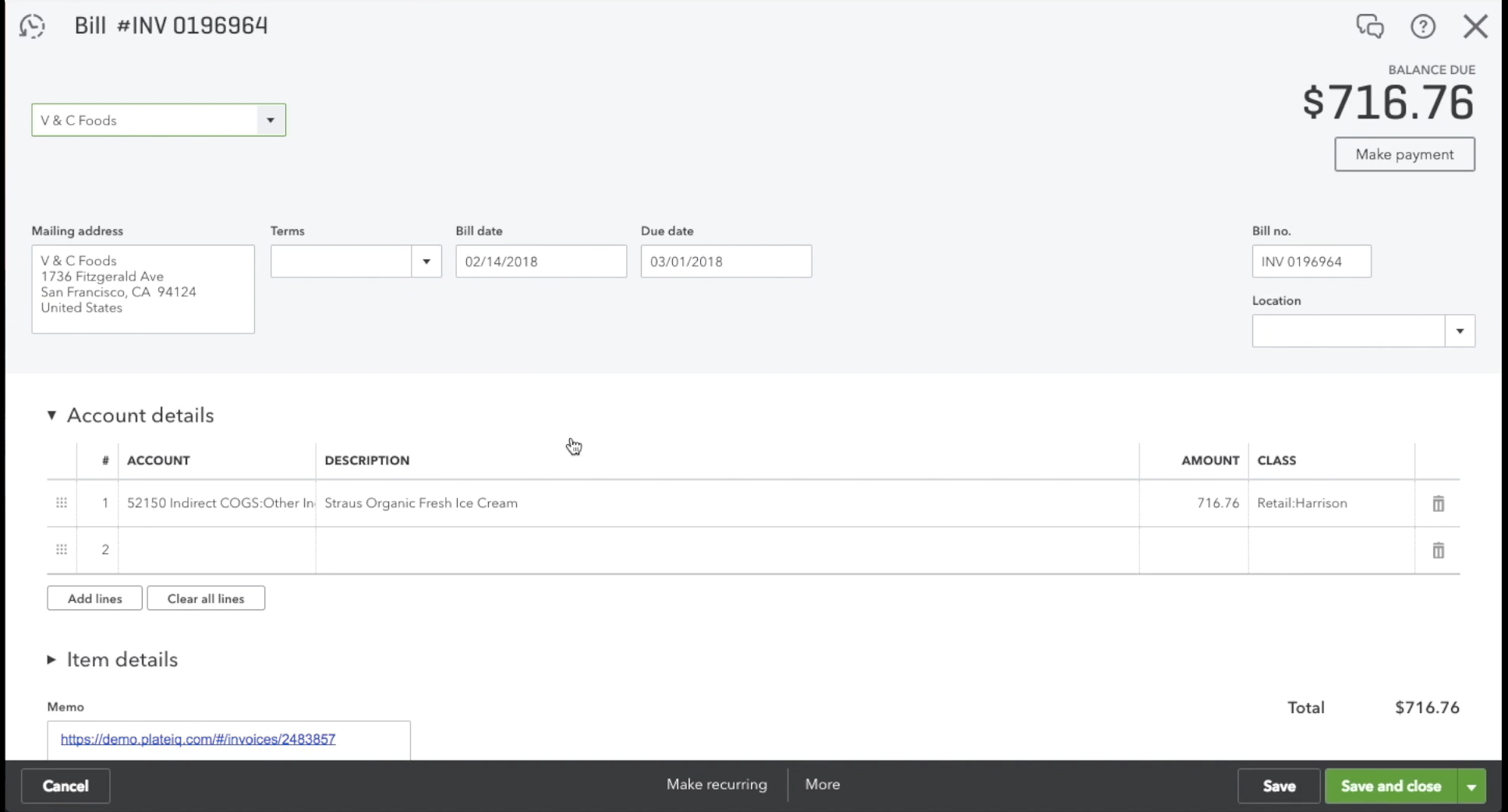The height and width of the screenshot is (812, 1508).
Task: Close the bill with X icon
Action: click(x=1475, y=26)
